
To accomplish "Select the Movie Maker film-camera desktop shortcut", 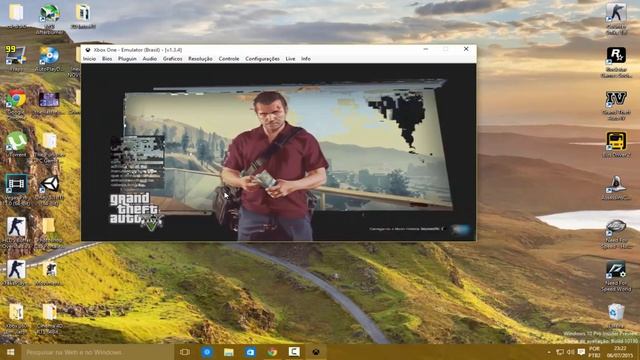I will 49,273.
